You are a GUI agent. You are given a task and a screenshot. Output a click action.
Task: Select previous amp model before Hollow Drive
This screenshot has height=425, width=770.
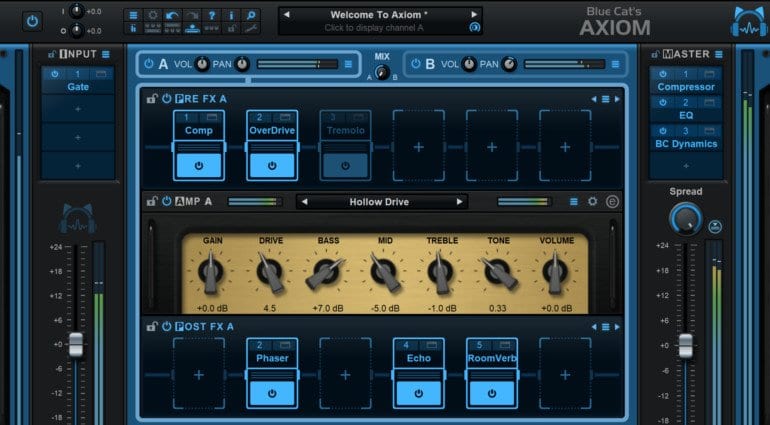pyautogui.click(x=304, y=202)
